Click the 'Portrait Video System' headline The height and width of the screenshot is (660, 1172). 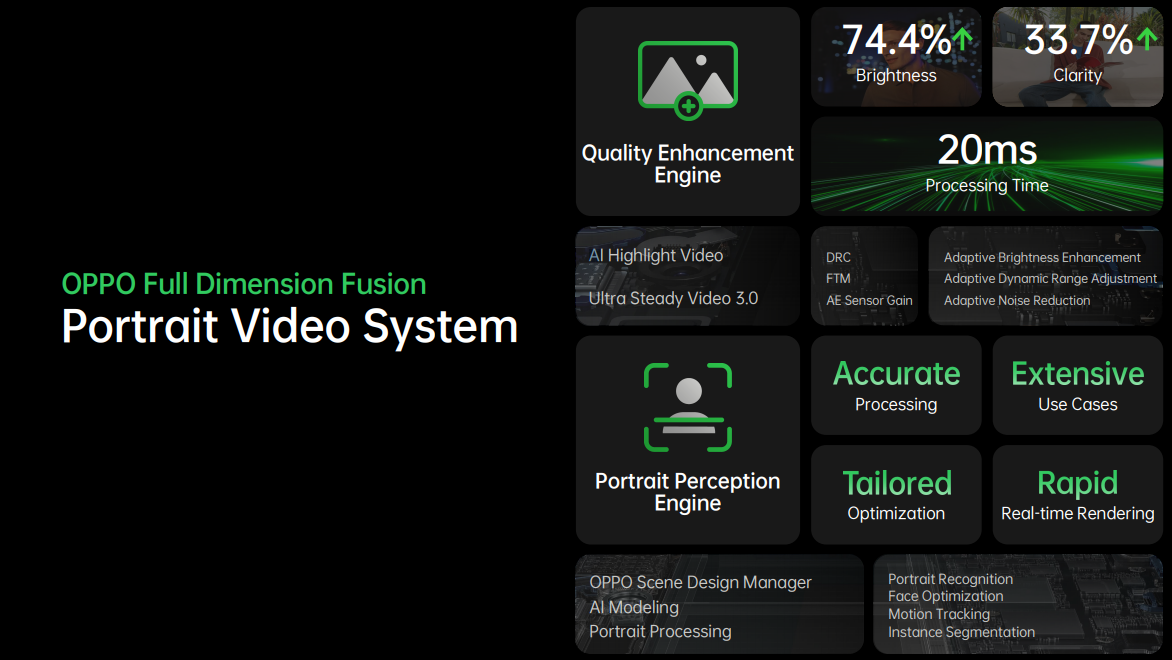point(290,327)
